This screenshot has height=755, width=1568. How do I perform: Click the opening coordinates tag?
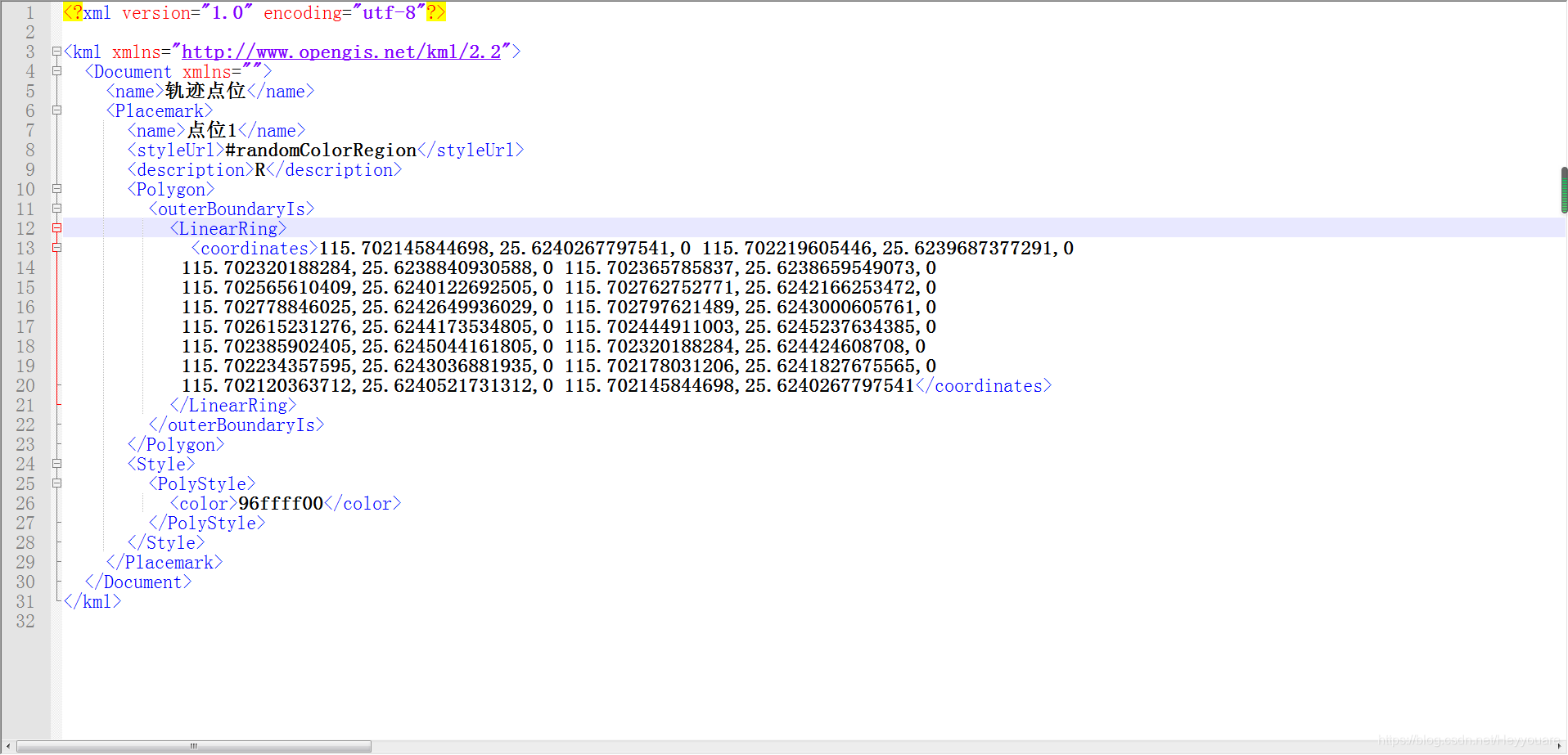click(x=255, y=249)
